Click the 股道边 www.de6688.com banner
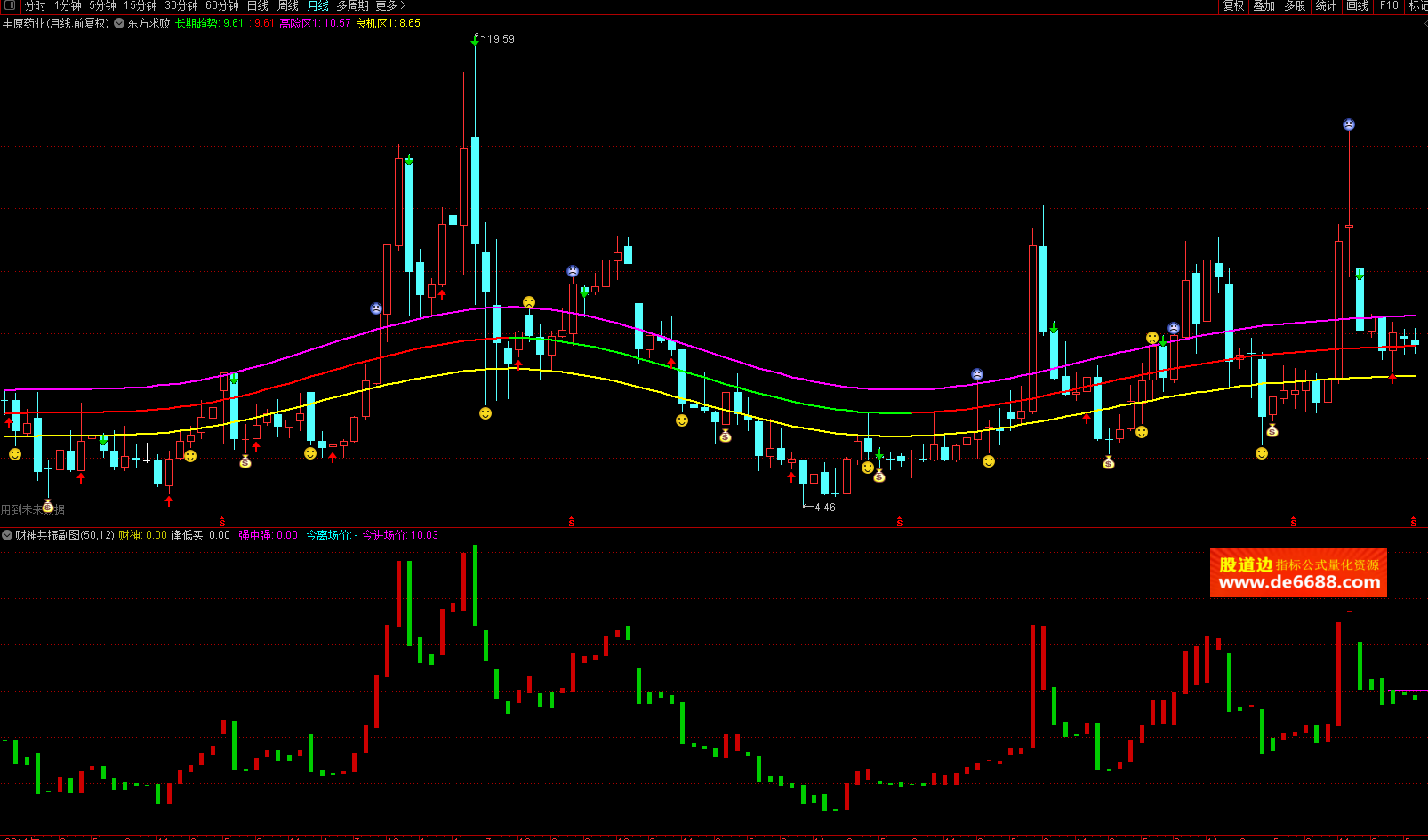Viewport: 1428px width, 840px height. [x=1298, y=572]
